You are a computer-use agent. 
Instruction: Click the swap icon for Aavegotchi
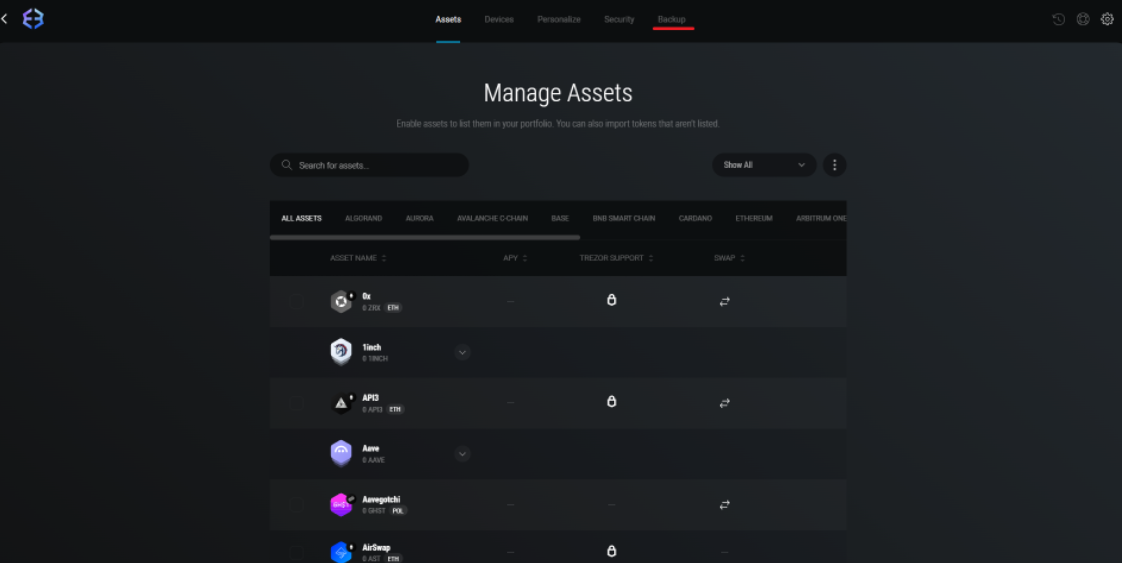724,505
